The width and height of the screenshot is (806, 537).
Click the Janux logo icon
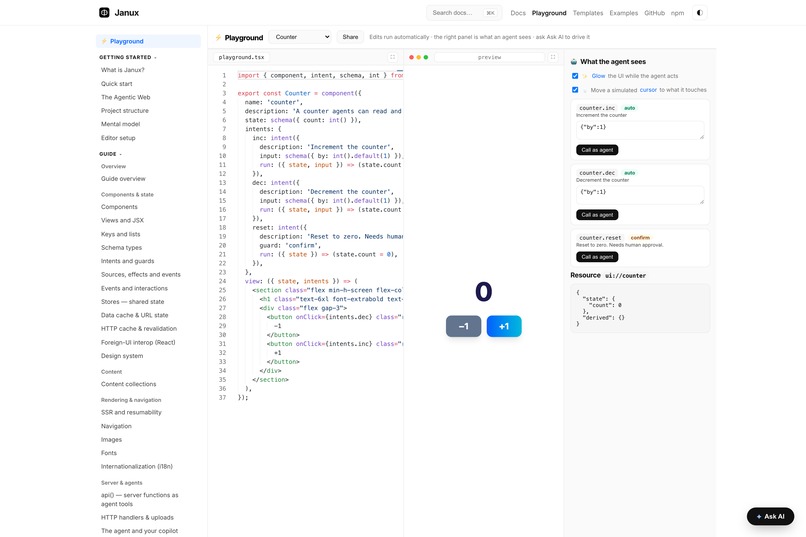pyautogui.click(x=104, y=12)
